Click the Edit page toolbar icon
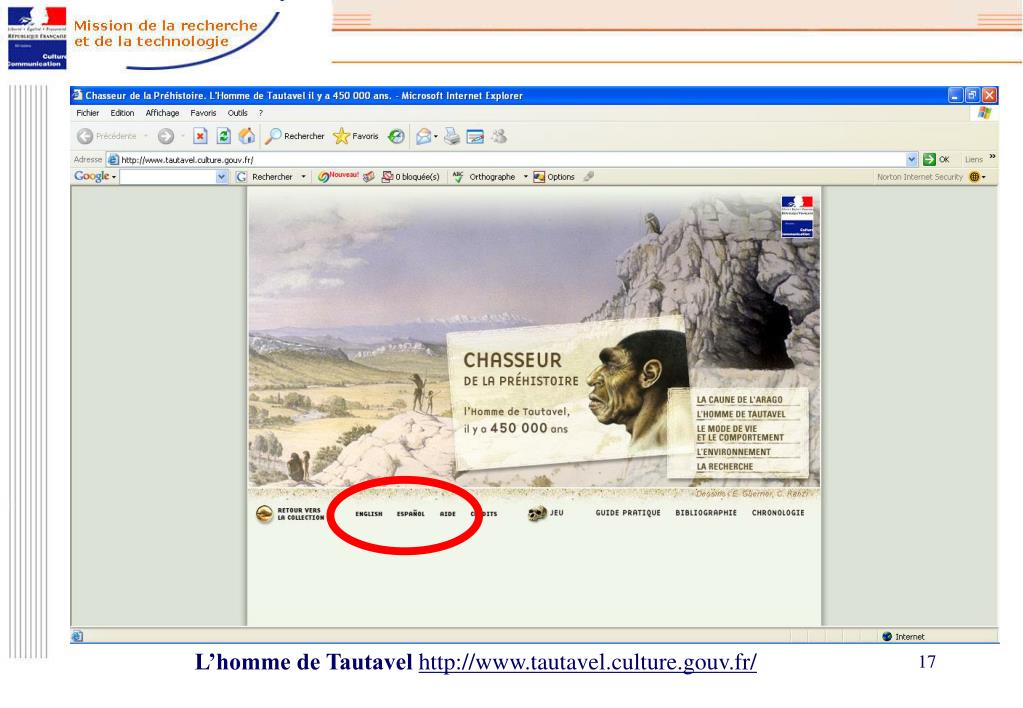Screen dimensions: 1023x708 (475, 136)
